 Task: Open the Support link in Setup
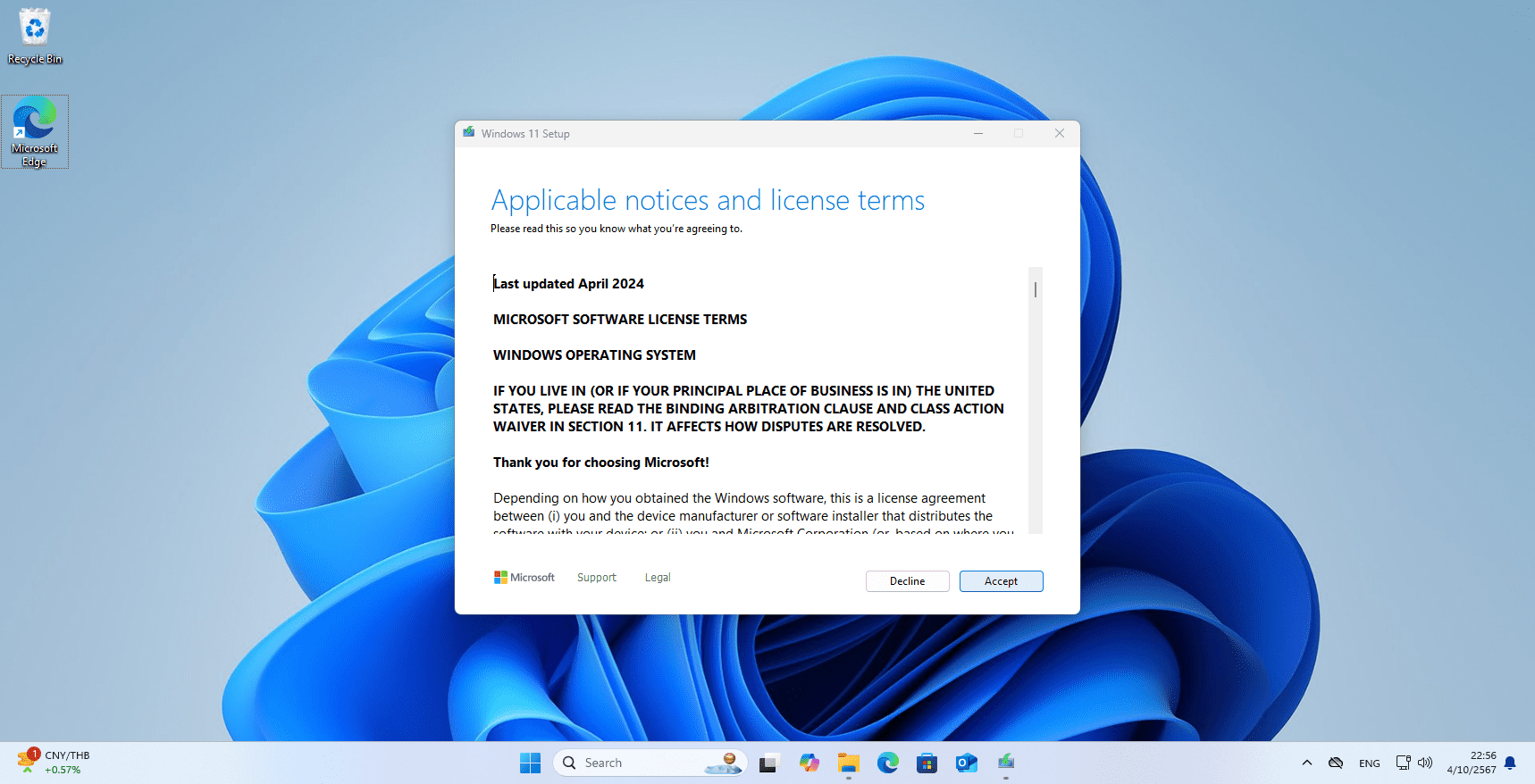click(x=597, y=578)
